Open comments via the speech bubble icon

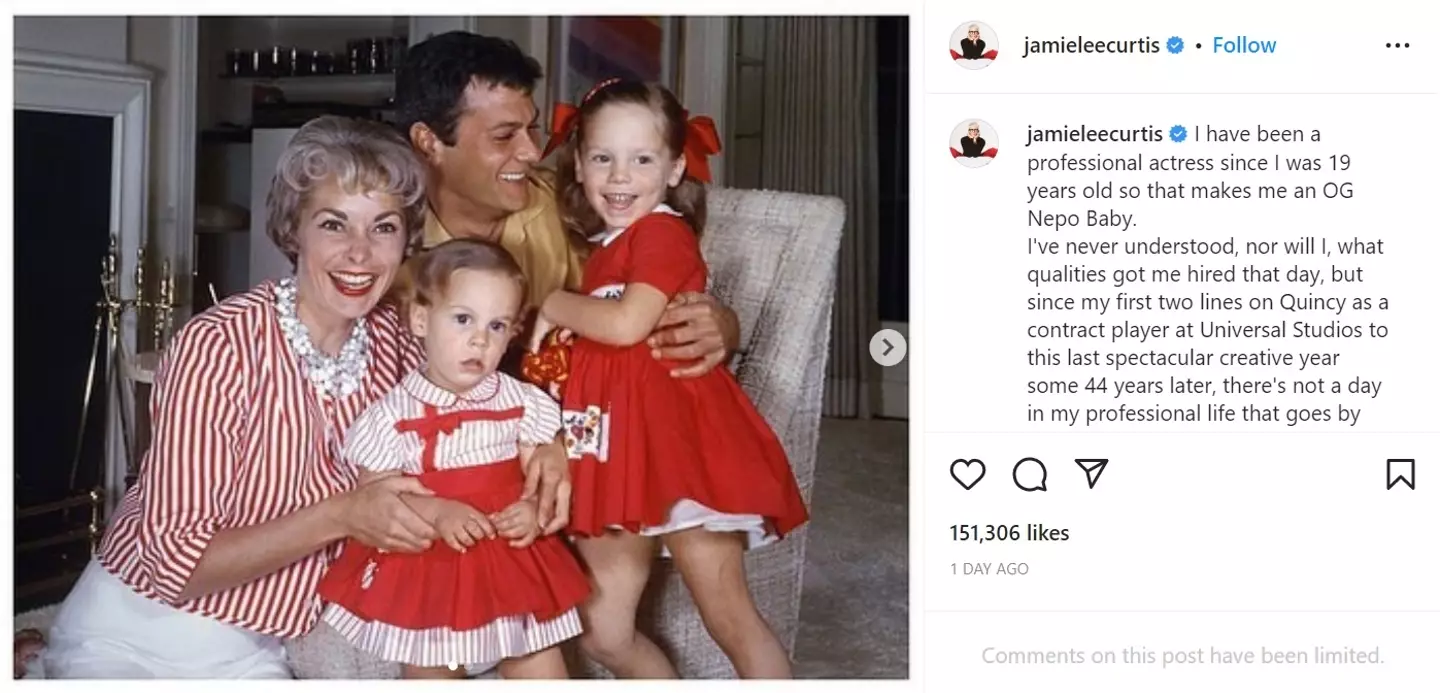pos(1029,474)
